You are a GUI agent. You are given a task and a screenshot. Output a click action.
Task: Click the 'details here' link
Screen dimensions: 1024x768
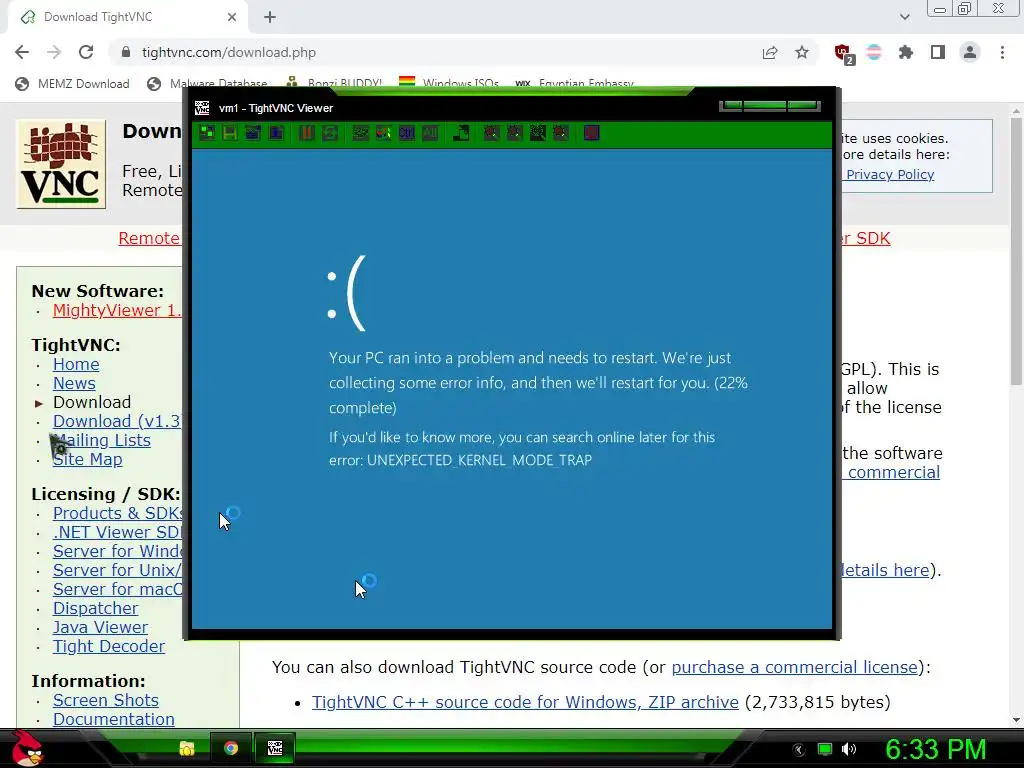(x=885, y=570)
